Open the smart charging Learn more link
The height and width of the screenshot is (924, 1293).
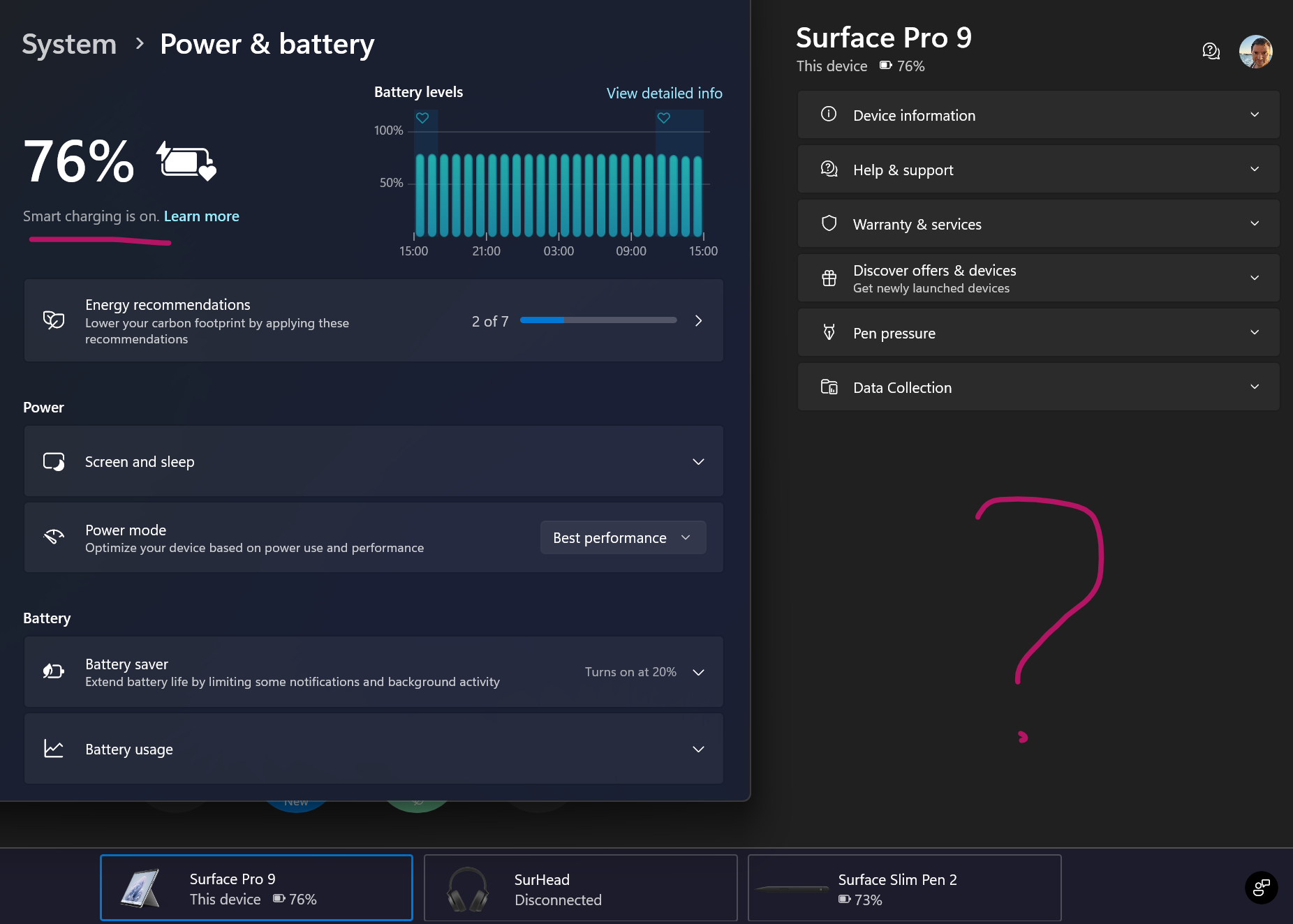(x=201, y=216)
